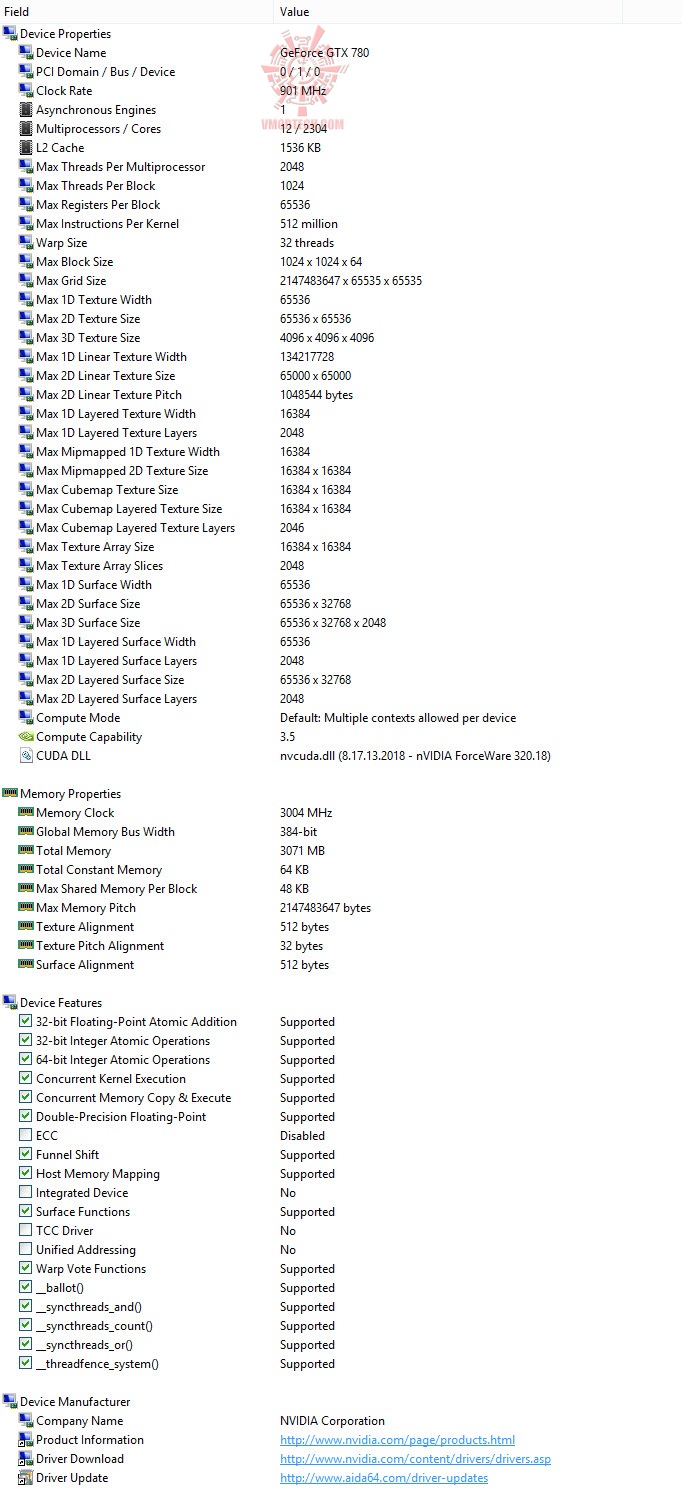
Task: Select the 'Warp Vote Functions' row label
Action: click(91, 1269)
